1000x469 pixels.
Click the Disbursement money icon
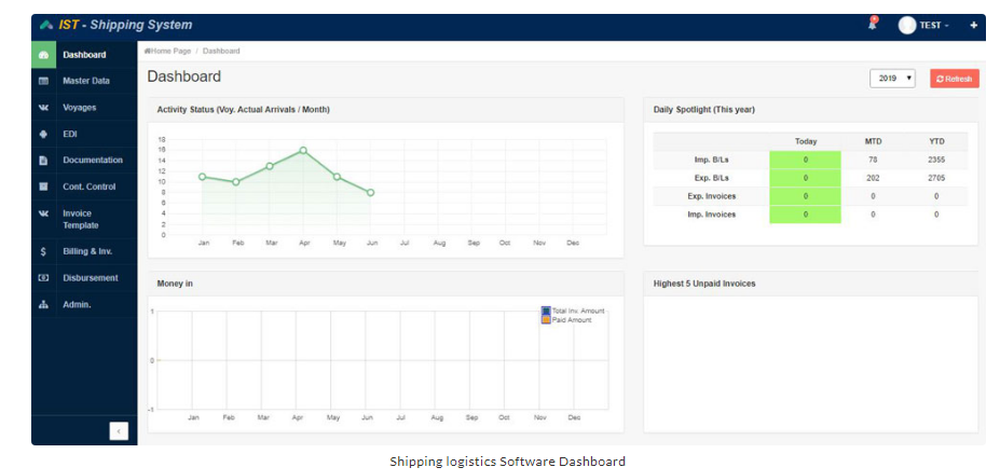[x=43, y=278]
